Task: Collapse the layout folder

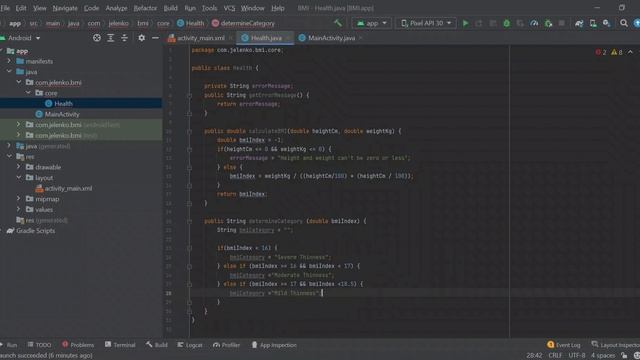Action: coord(18,177)
